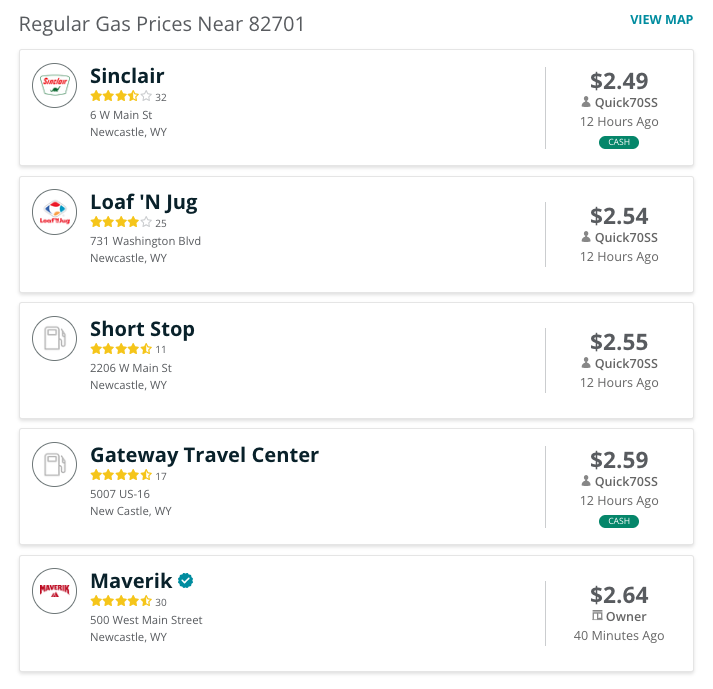Viewport: 713px width, 689px height.
Task: Open the Short Stop station title
Action: (142, 329)
